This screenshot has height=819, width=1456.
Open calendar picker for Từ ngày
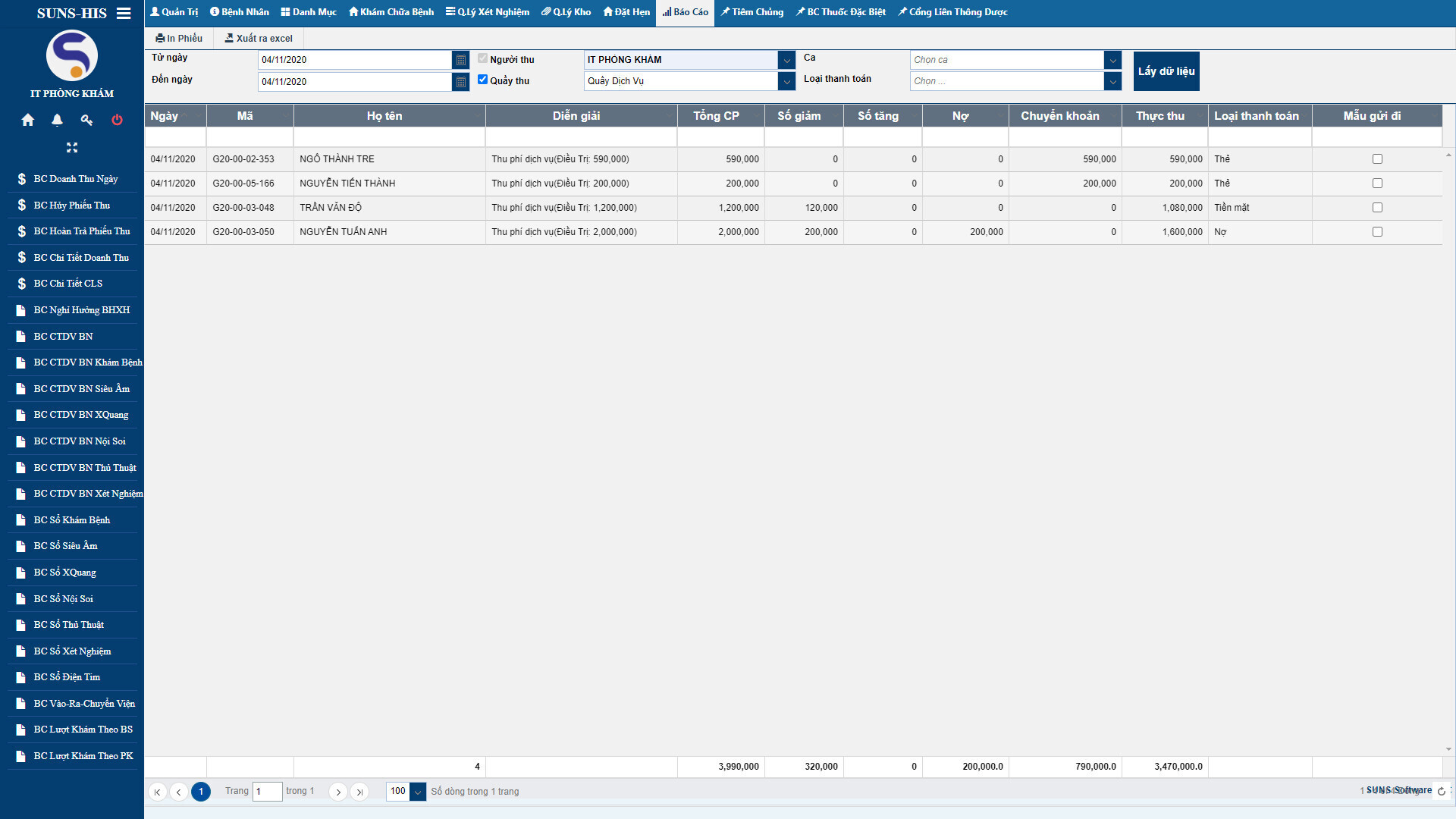tap(460, 60)
